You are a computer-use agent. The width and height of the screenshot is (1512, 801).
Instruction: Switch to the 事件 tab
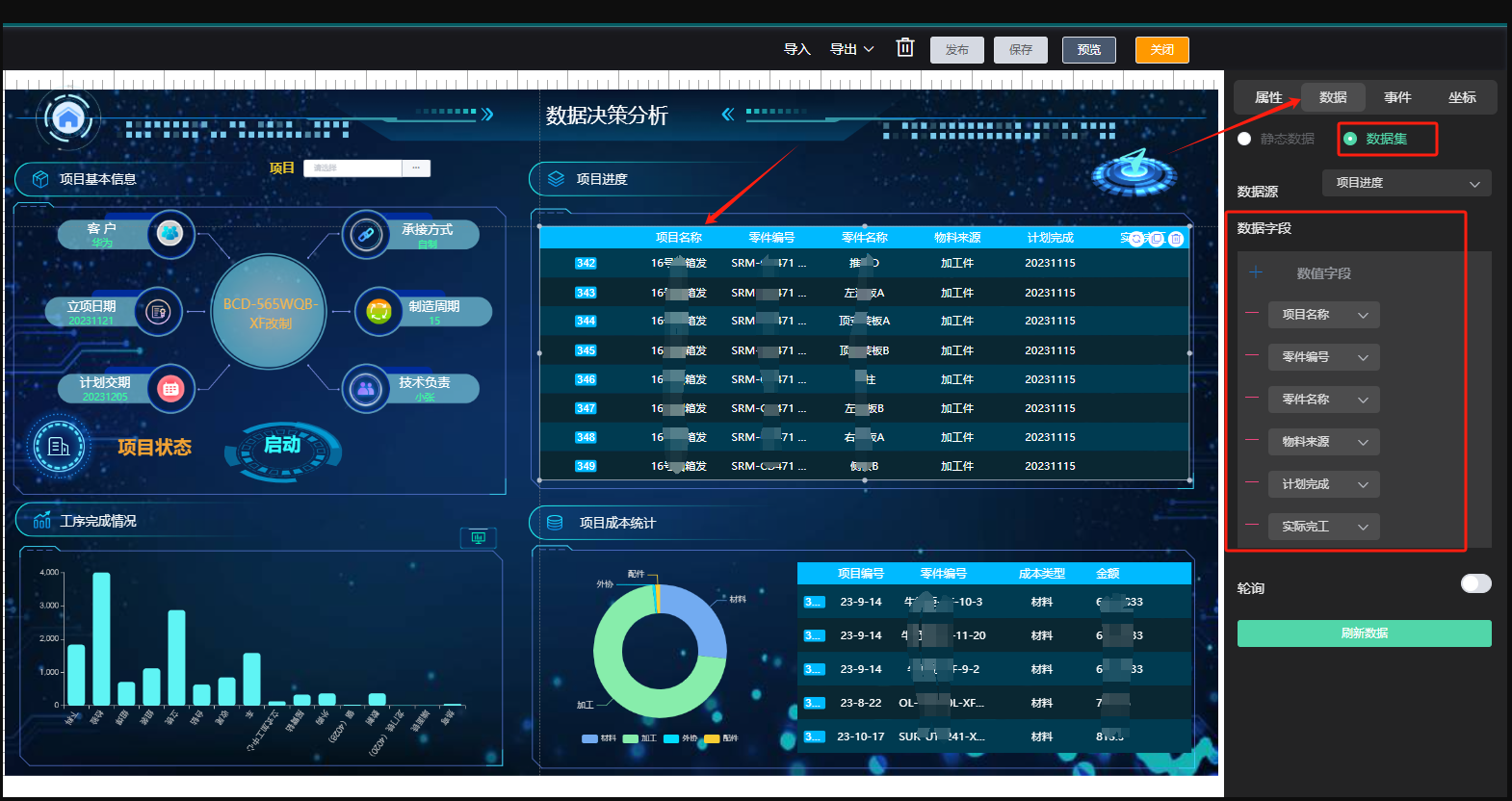coord(1397,97)
